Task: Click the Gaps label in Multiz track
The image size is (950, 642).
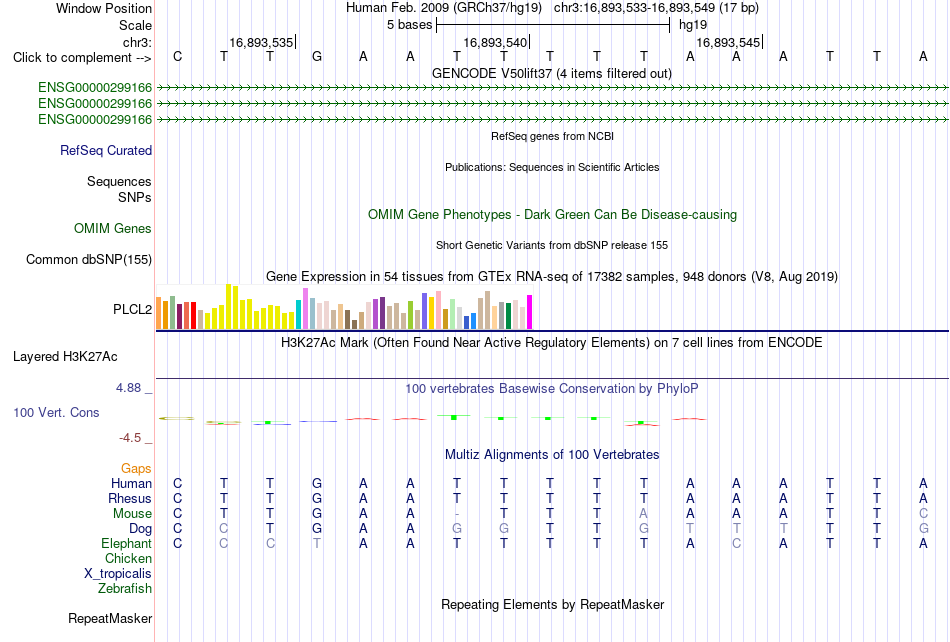Action: click(136, 468)
